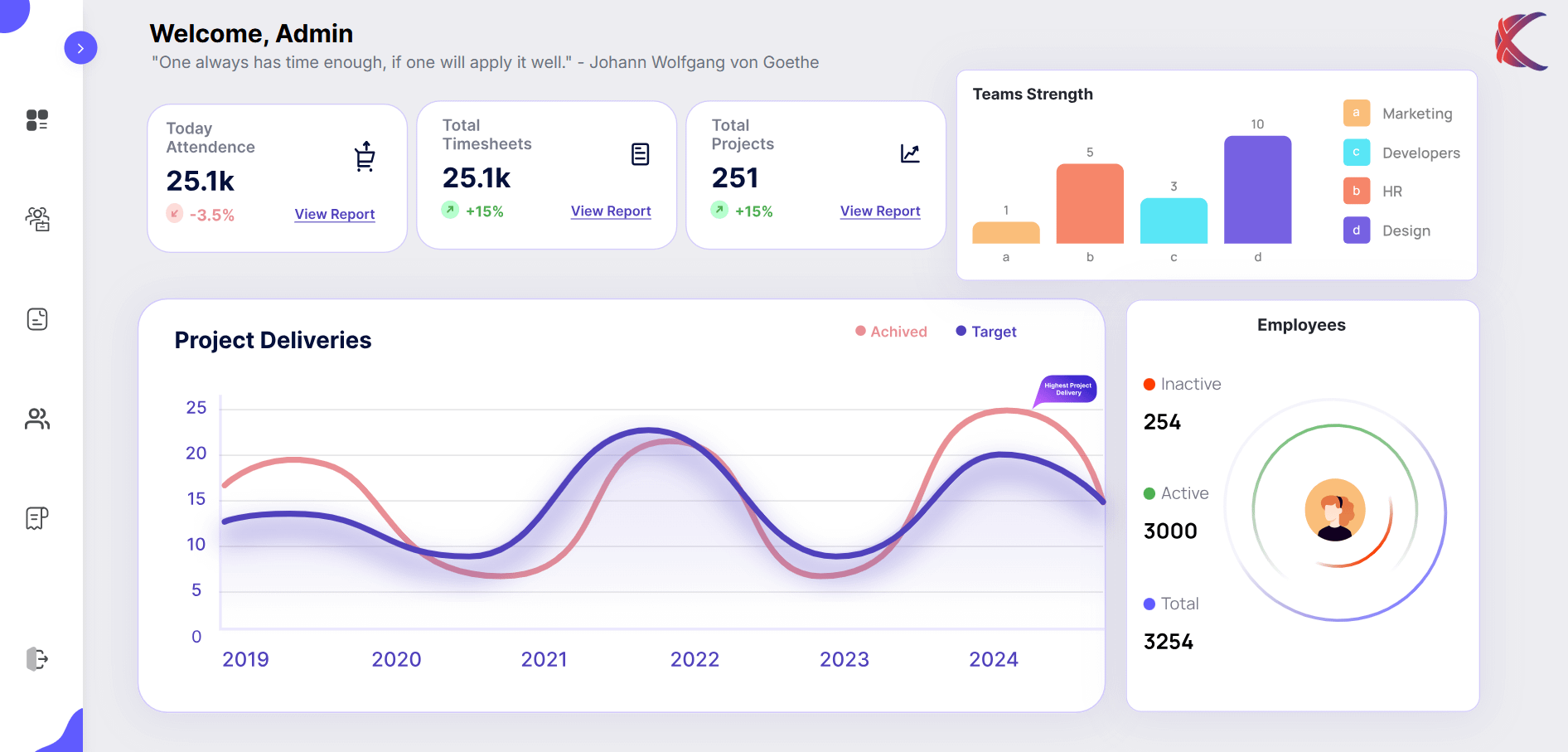Viewport: 1568px width, 752px height.
Task: Open View Report for Total Projects
Action: tap(880, 211)
